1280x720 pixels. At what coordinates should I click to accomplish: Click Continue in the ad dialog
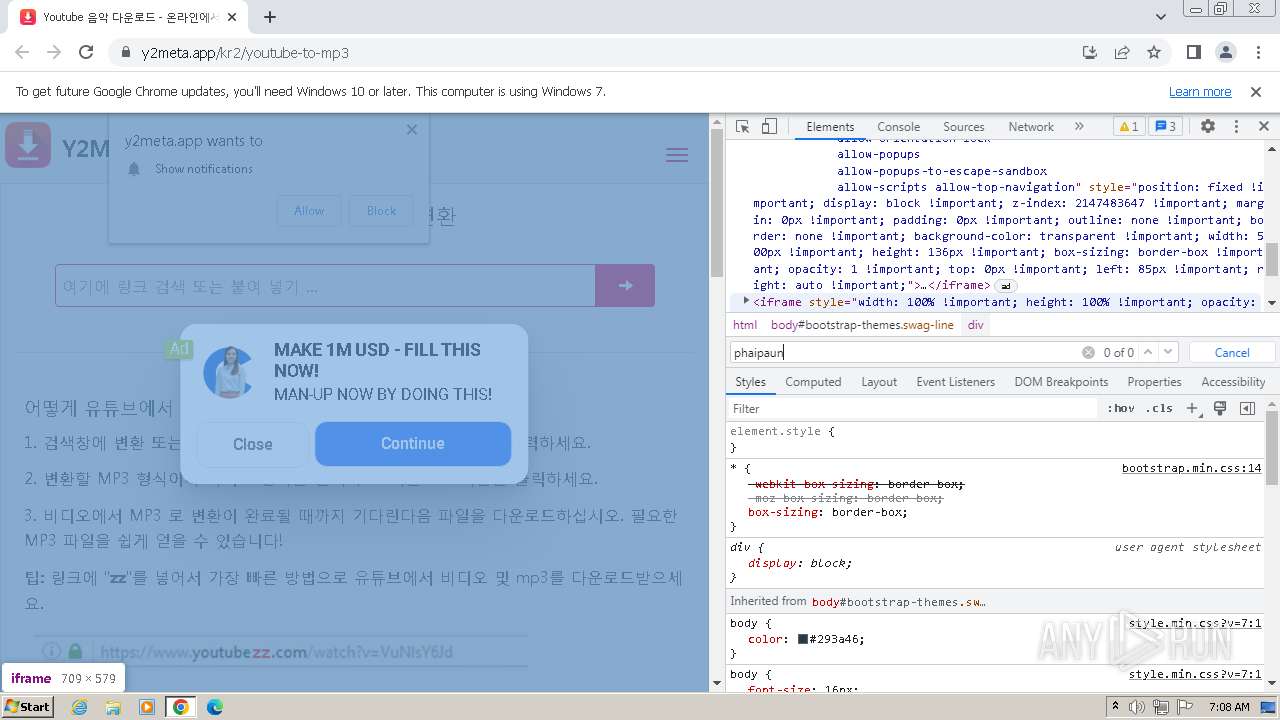[413, 444]
